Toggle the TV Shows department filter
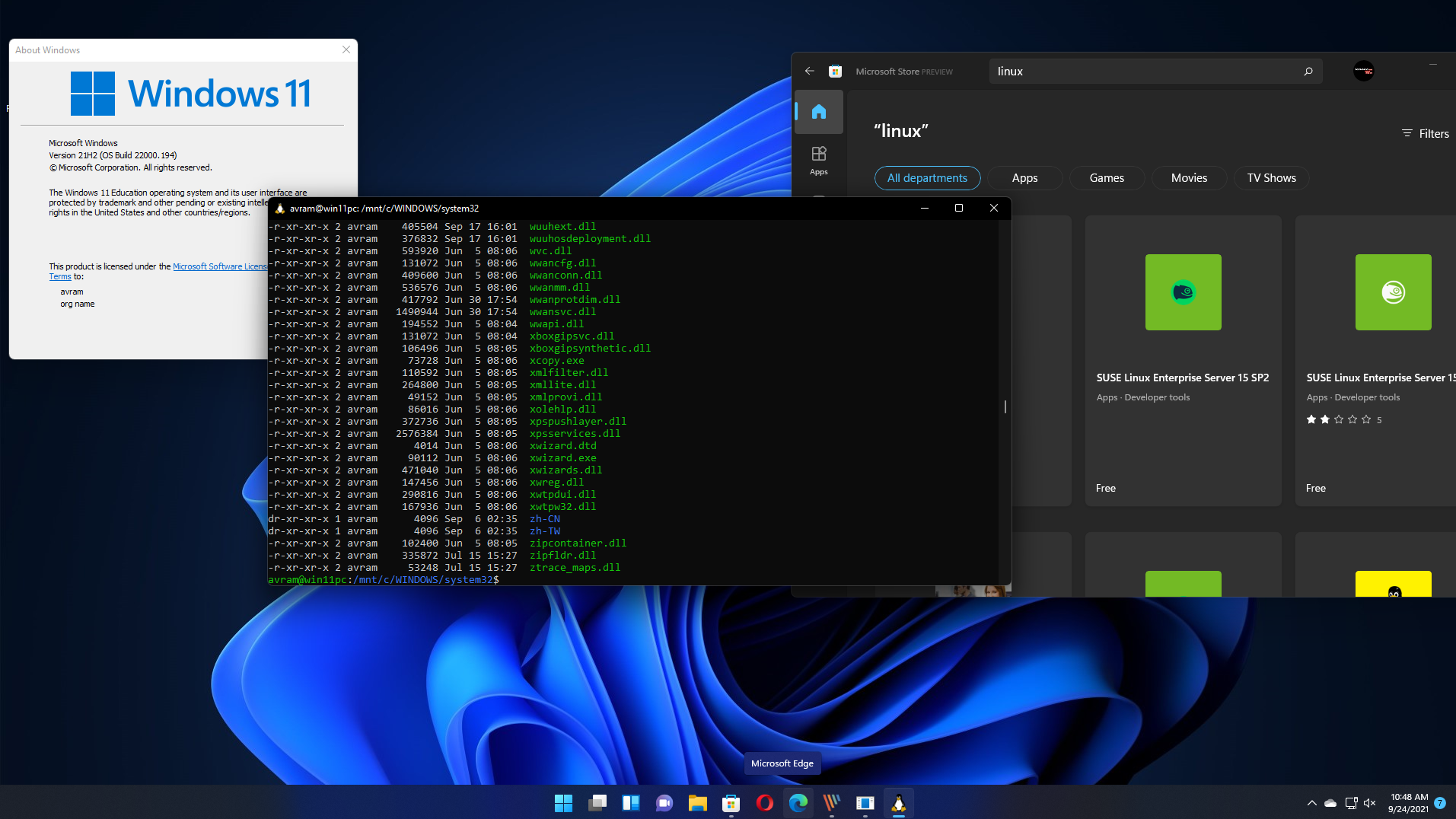The image size is (1456, 819). click(1270, 177)
